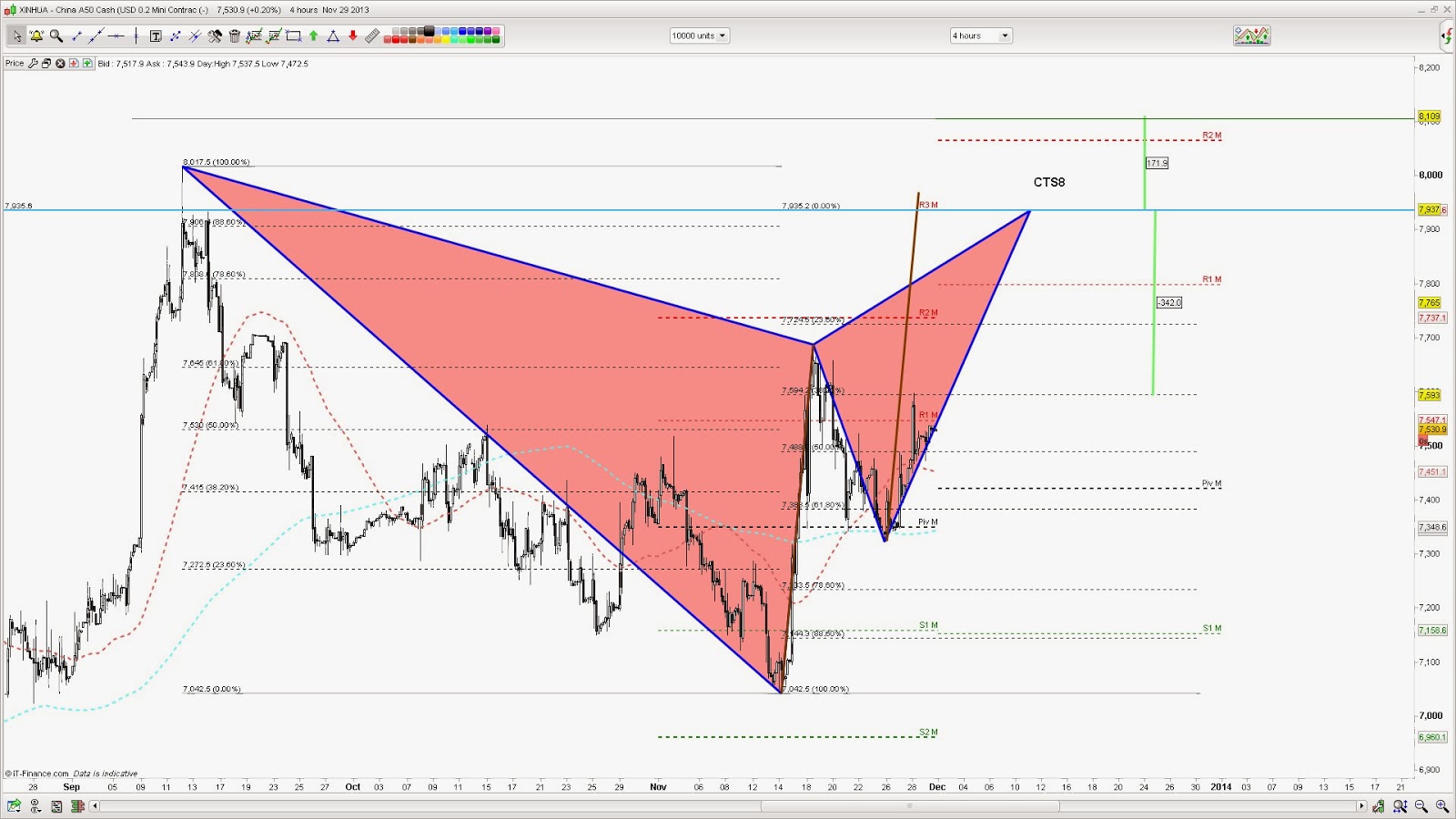Click the Price panel label
The height and width of the screenshot is (819, 1456).
point(15,64)
